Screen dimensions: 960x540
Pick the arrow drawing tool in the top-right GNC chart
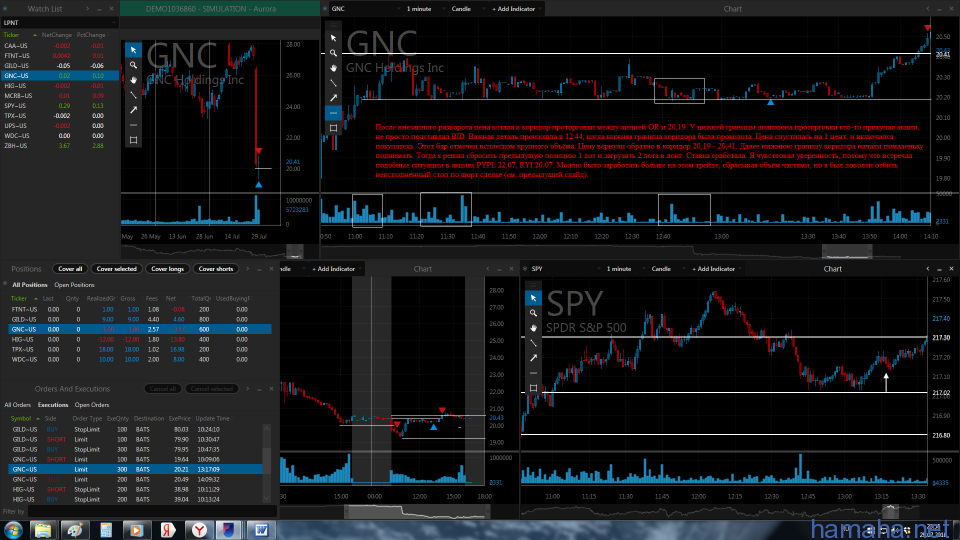[333, 98]
